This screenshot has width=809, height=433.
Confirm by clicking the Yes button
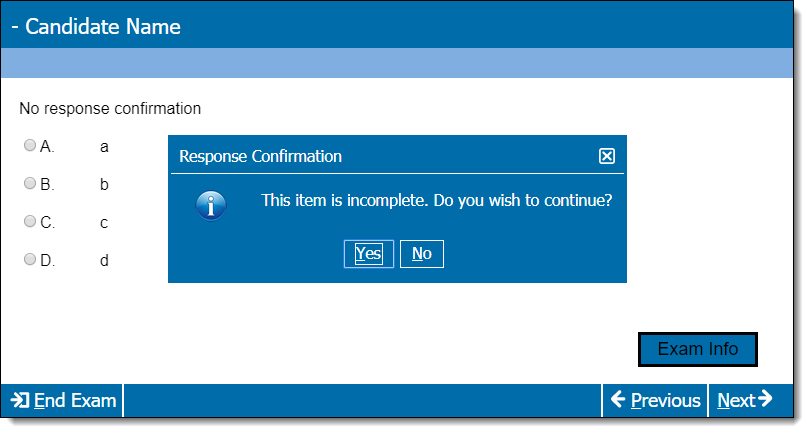click(368, 253)
